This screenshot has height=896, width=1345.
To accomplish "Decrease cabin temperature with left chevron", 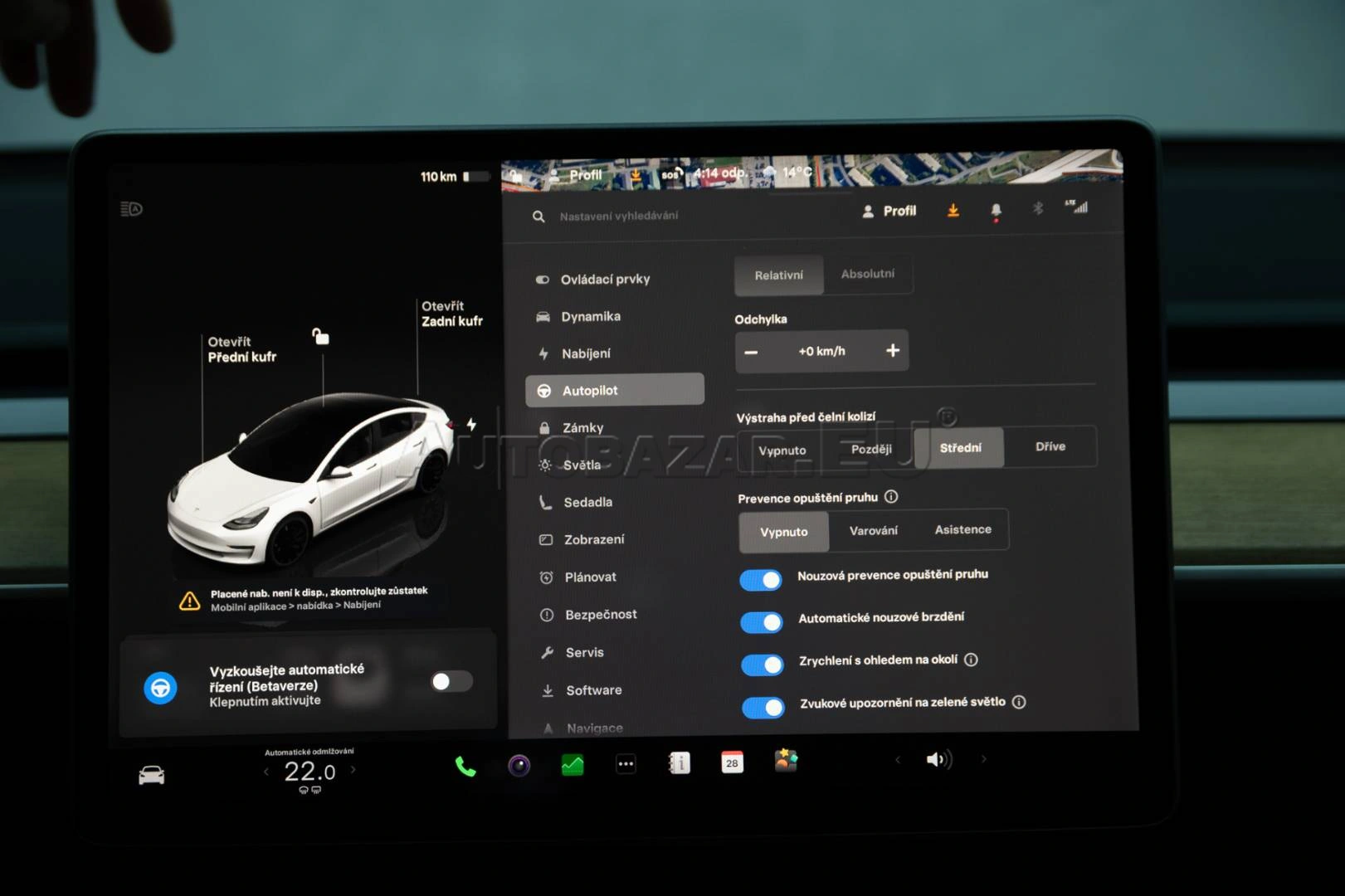I will tap(266, 772).
